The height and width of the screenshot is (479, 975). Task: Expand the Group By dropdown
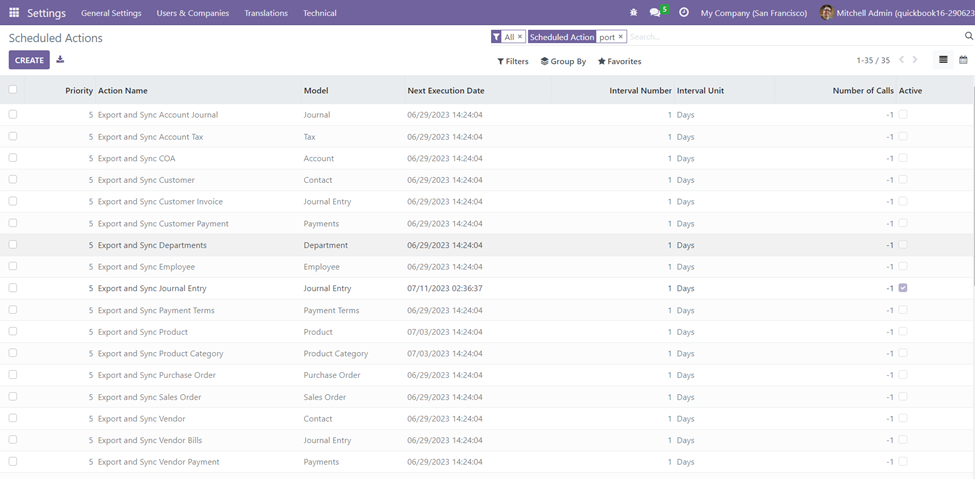coord(563,61)
